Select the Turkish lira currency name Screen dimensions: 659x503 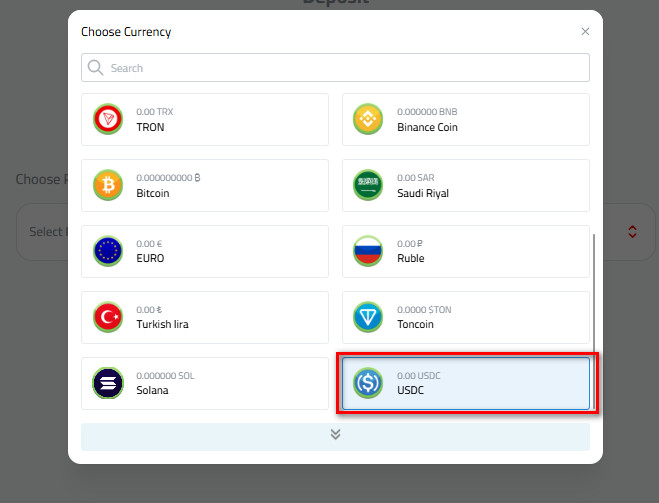162,324
